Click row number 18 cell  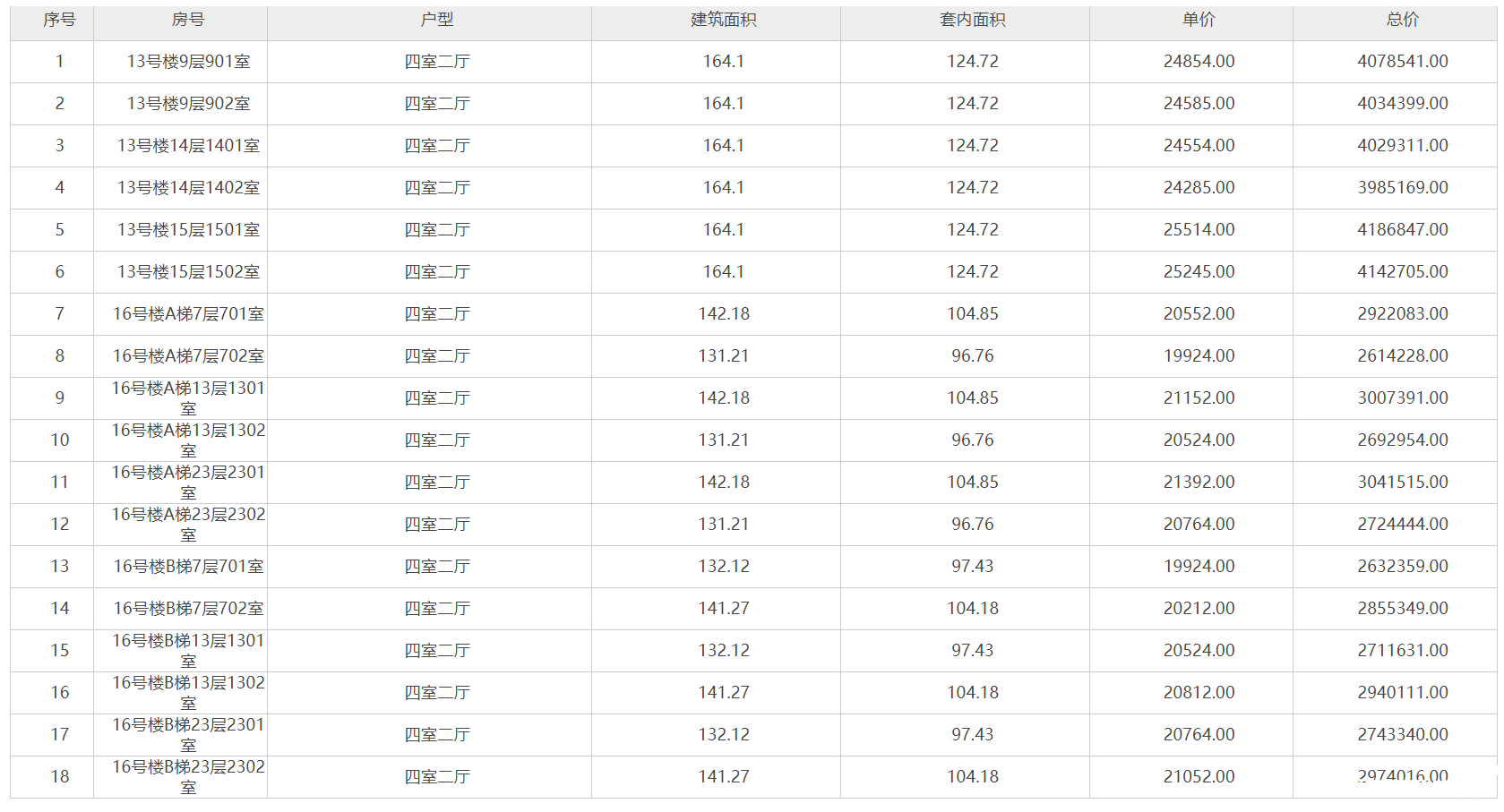[x=59, y=777]
